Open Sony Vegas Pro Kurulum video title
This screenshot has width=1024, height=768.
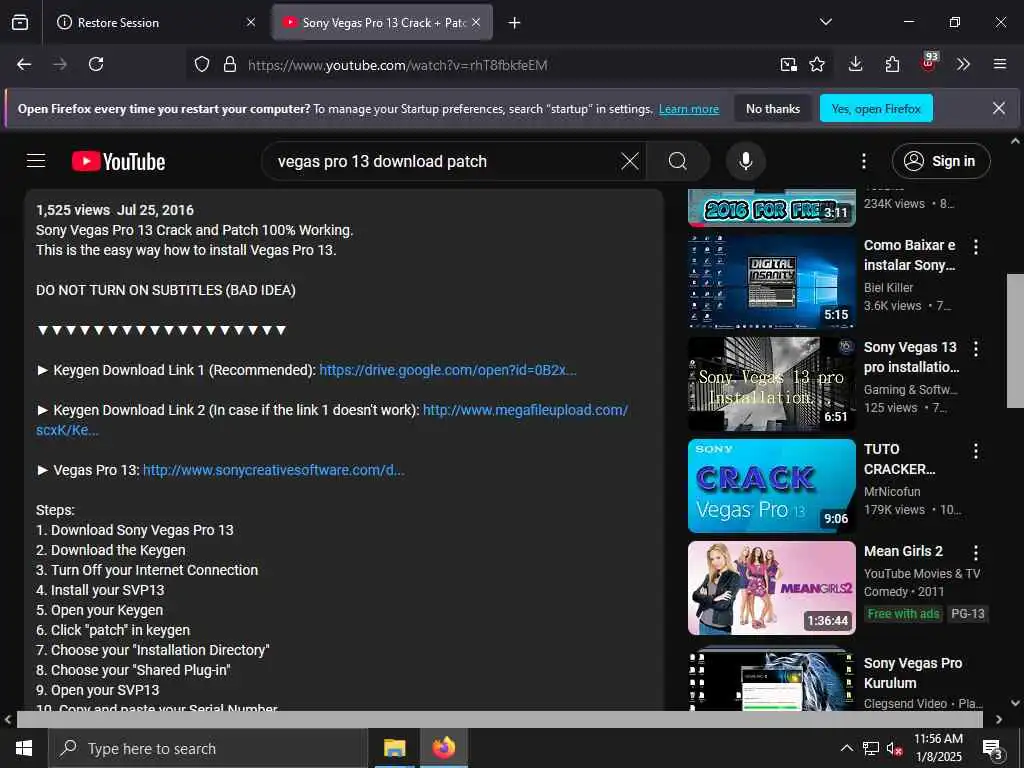(913, 673)
